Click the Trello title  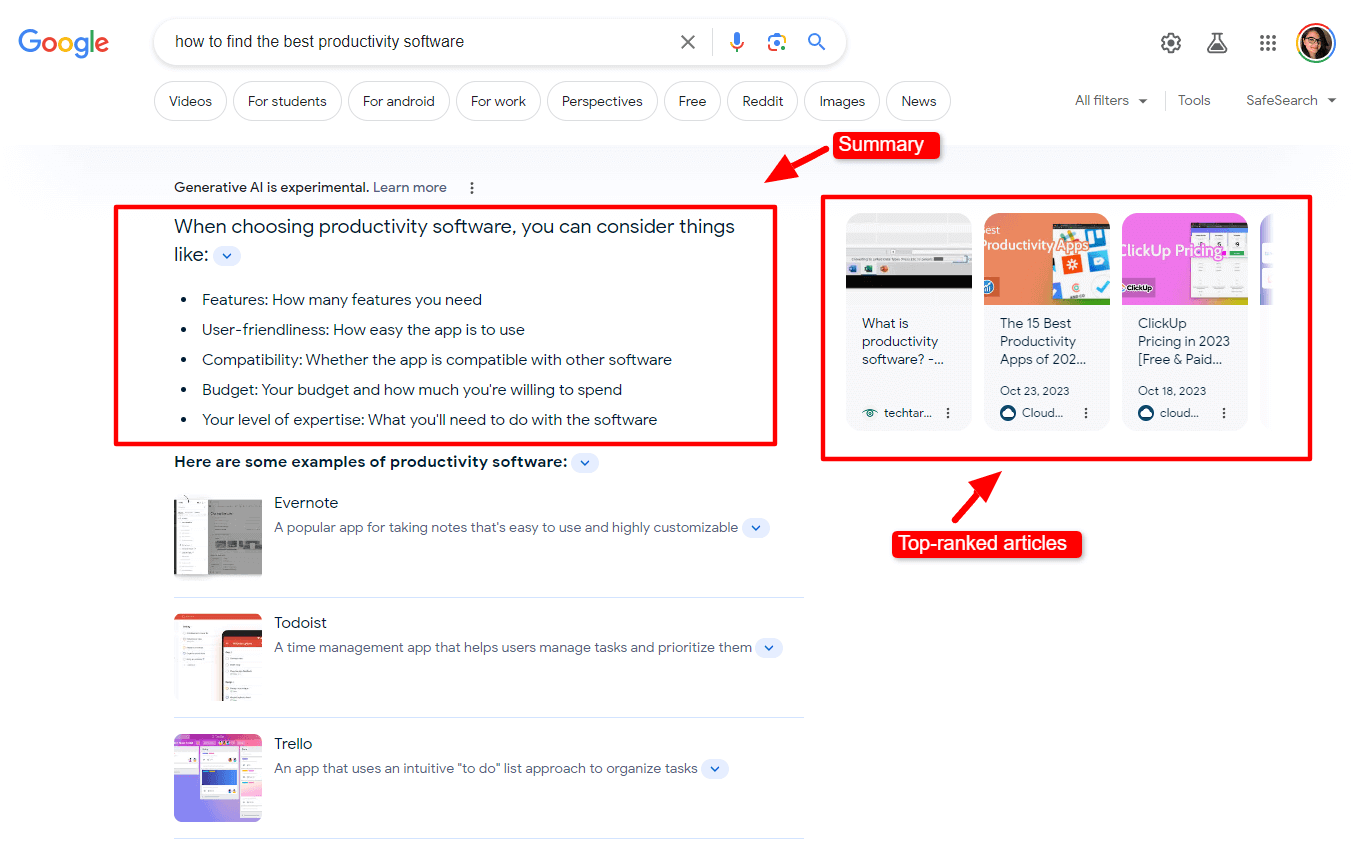click(x=293, y=744)
